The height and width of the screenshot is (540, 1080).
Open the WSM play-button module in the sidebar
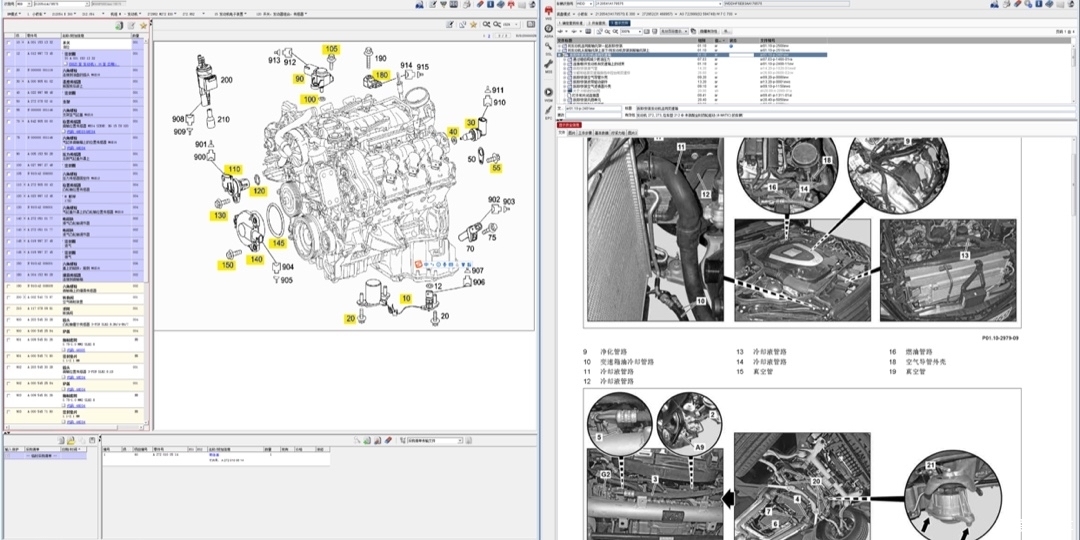click(548, 92)
